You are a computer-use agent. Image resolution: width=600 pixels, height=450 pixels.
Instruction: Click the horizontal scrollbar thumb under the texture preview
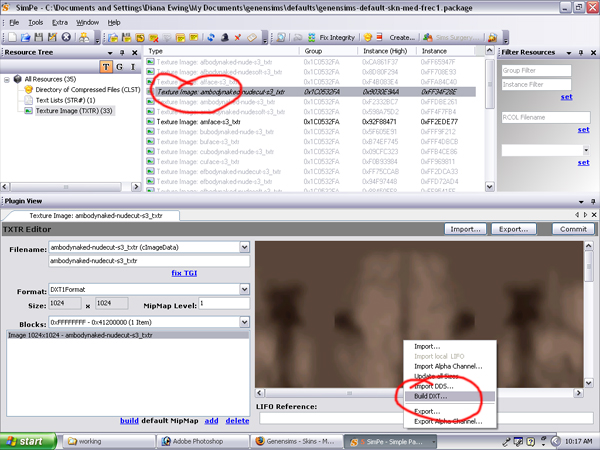(x=349, y=393)
